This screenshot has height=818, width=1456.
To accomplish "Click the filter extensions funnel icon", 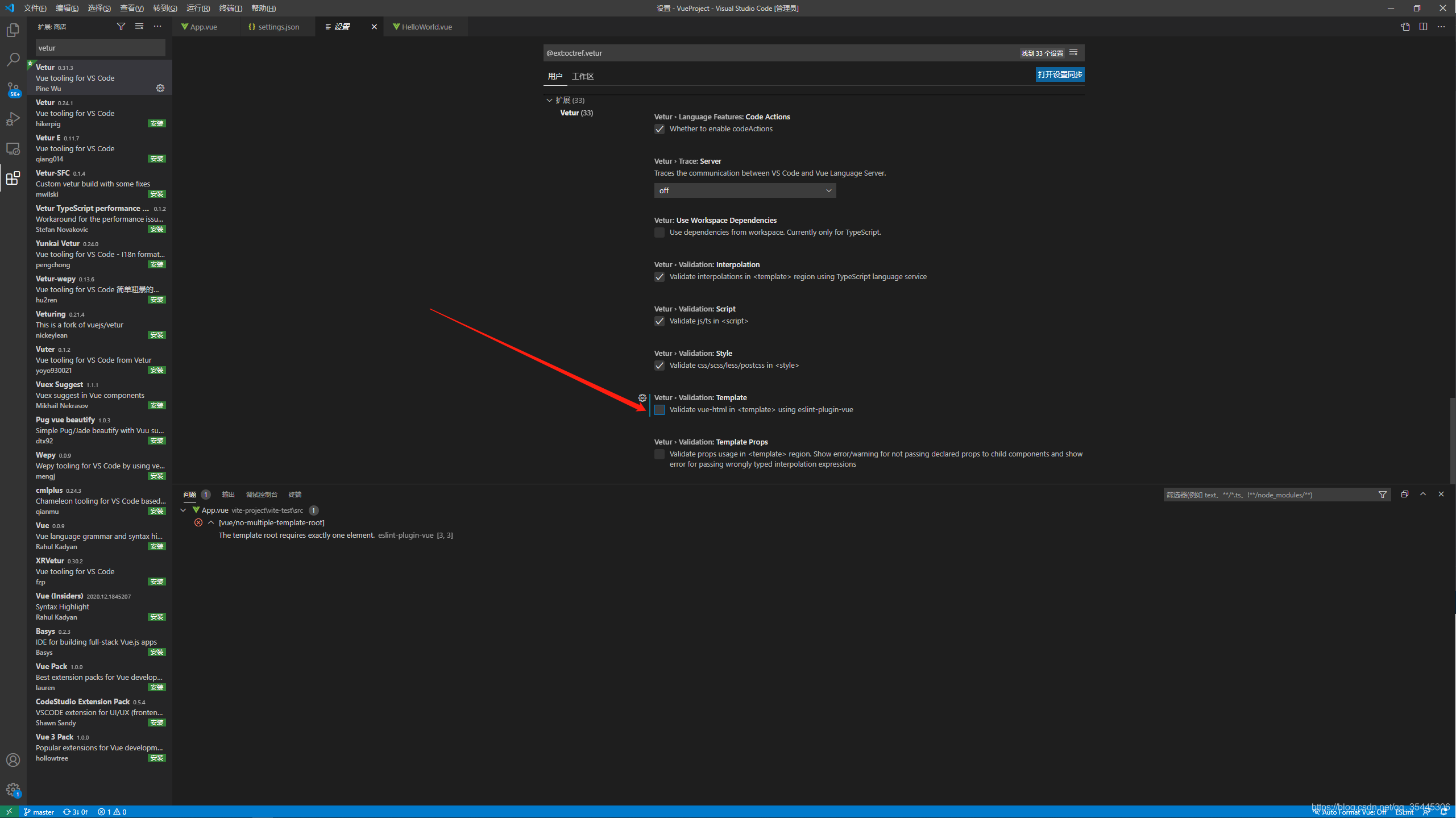I will click(x=121, y=26).
